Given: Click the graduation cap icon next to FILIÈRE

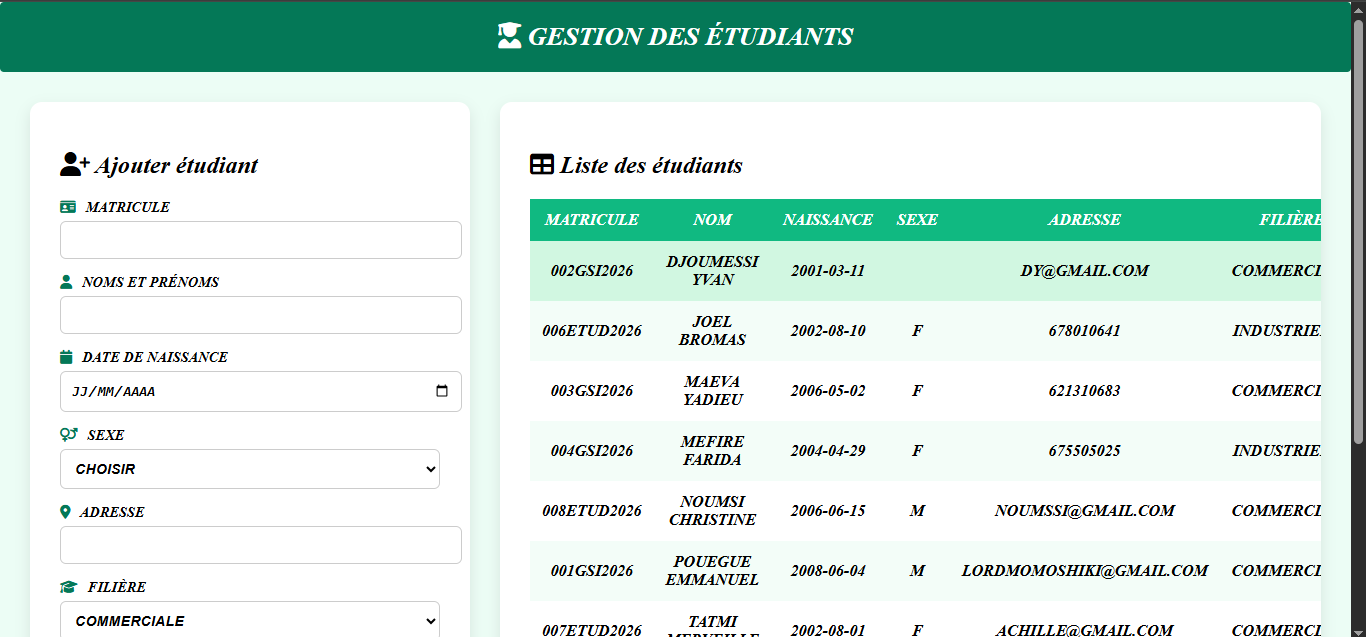Looking at the screenshot, I should click(x=69, y=587).
